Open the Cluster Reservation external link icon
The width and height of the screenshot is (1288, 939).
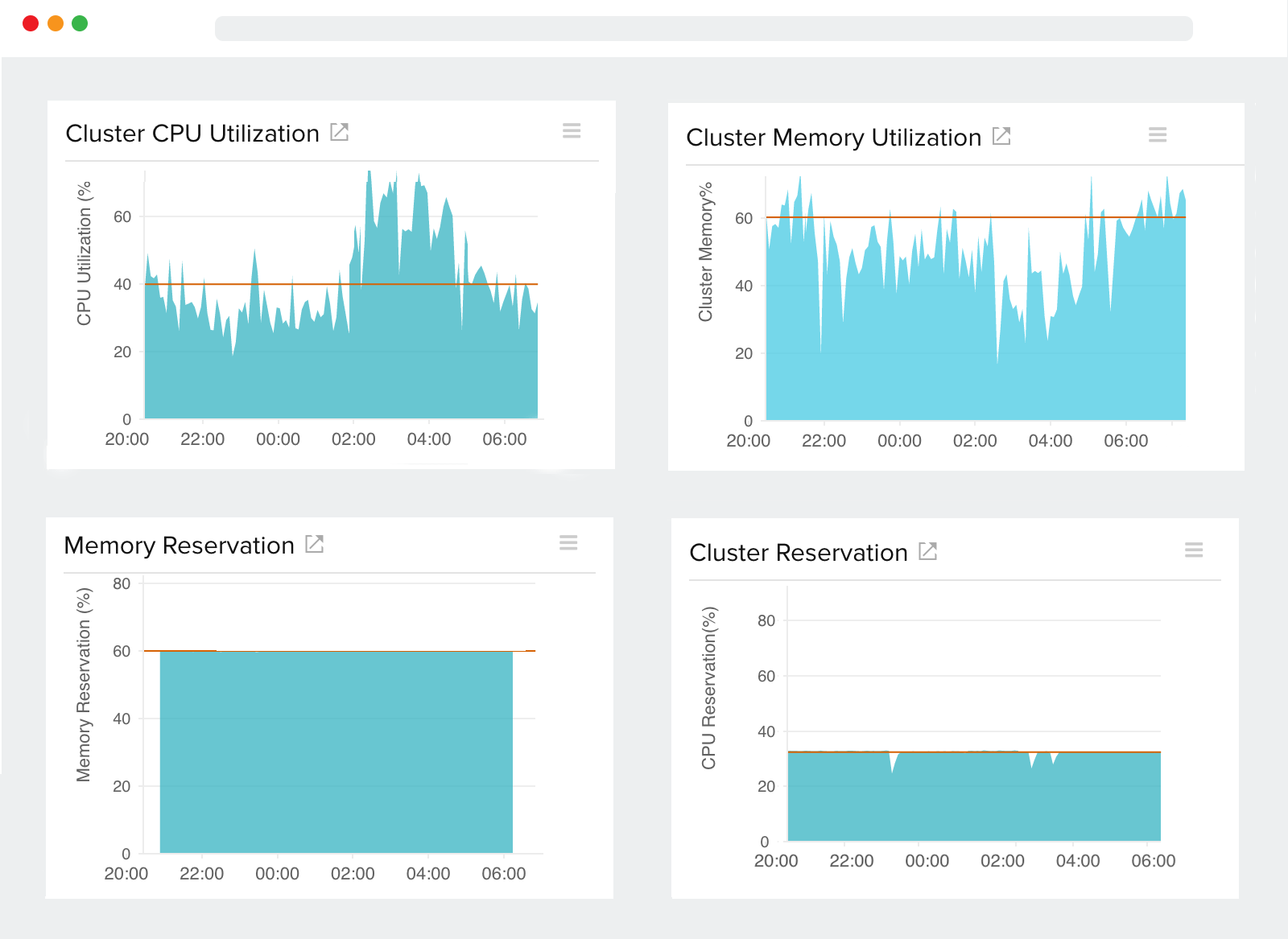point(927,551)
